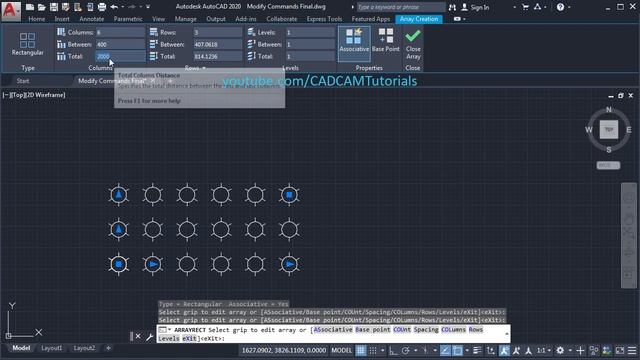This screenshot has height=360, width=640.
Task: Open the quick access toolbar customize dropdown
Action: [148, 7]
